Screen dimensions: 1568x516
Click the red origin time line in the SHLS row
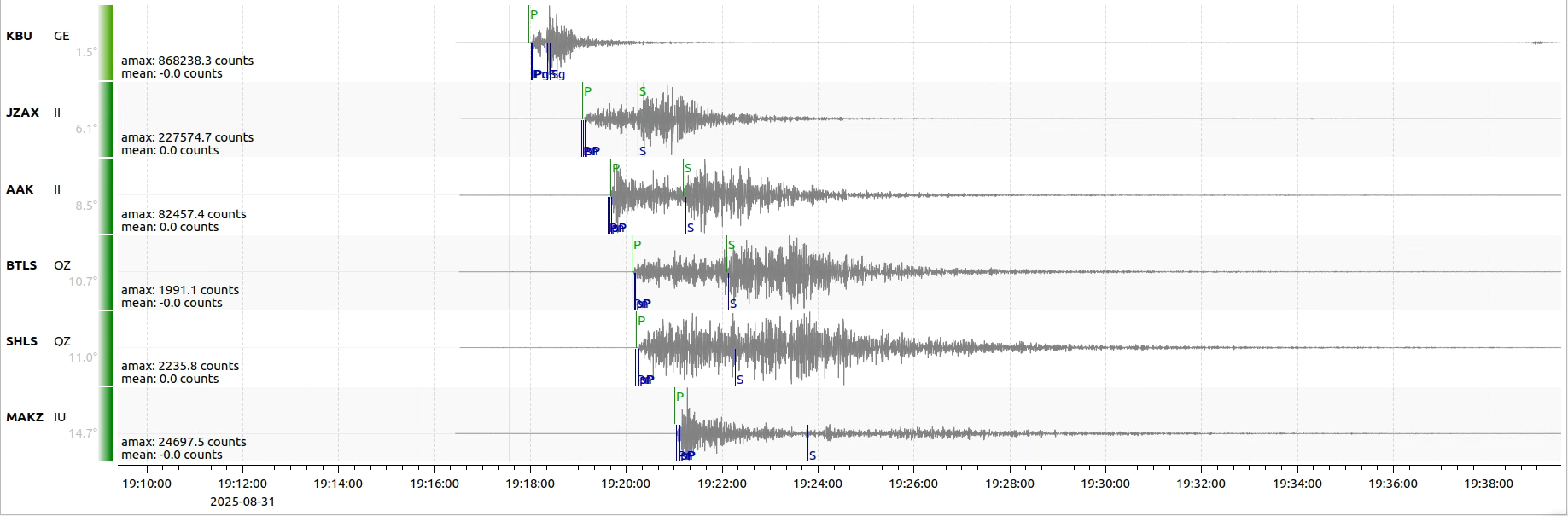click(x=510, y=348)
